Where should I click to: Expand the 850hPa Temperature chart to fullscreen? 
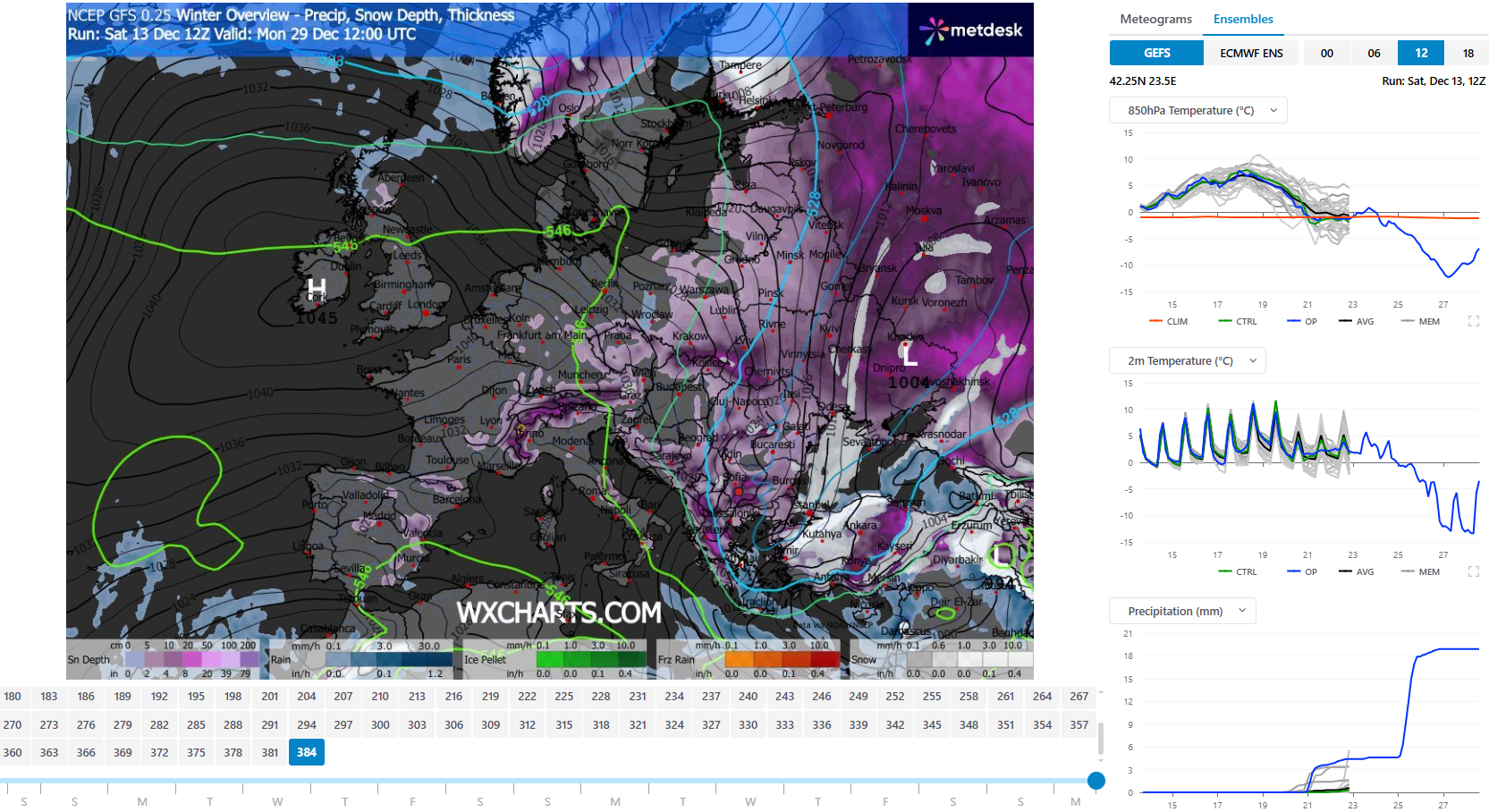click(1473, 321)
